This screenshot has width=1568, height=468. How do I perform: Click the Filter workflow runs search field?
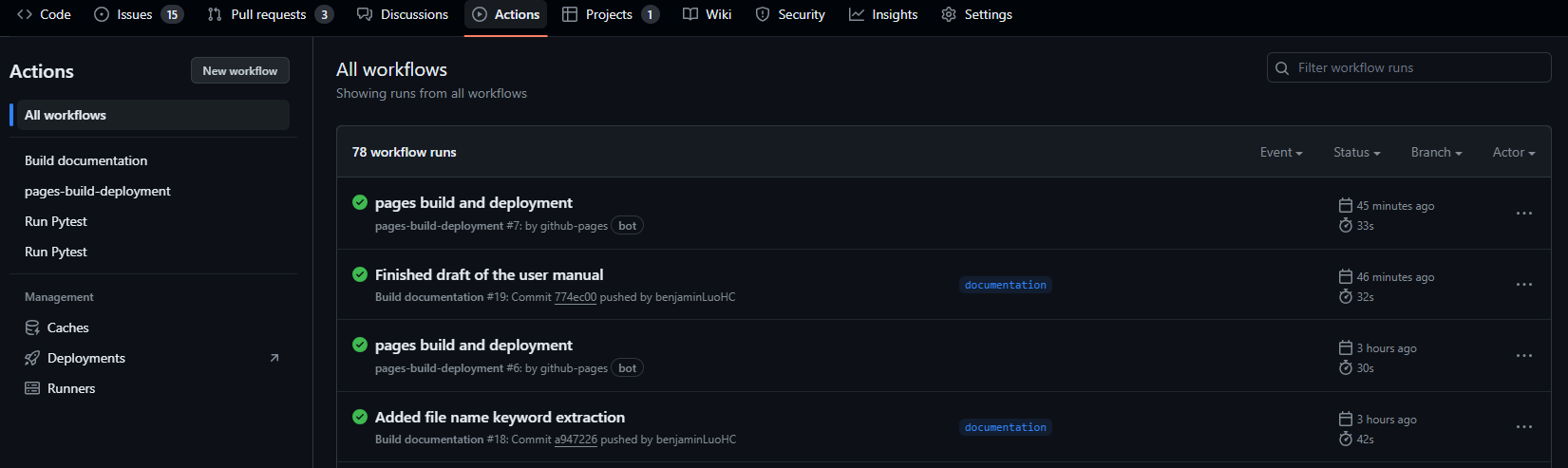pyautogui.click(x=1415, y=67)
